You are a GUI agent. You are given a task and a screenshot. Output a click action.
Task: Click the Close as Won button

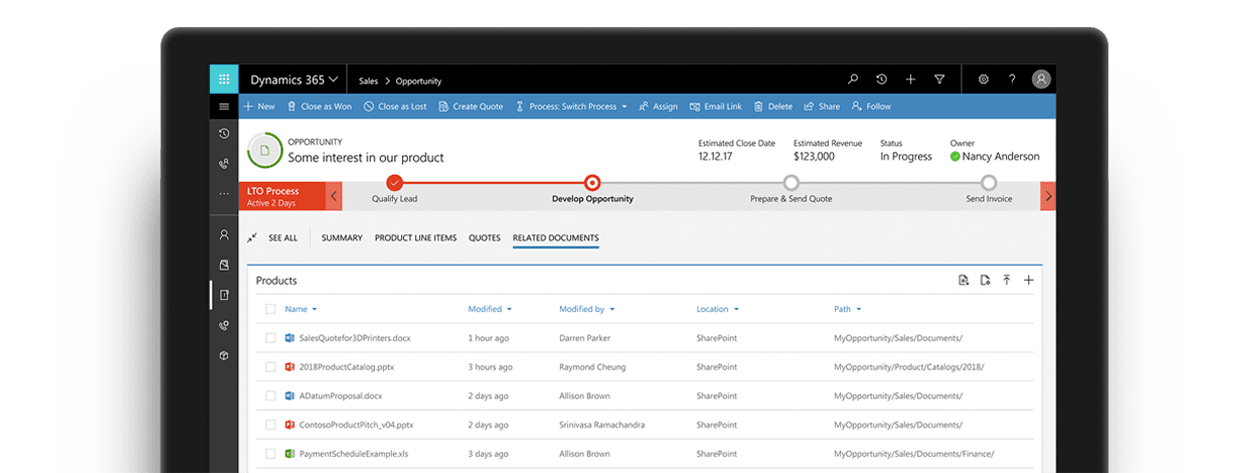pyautogui.click(x=319, y=106)
